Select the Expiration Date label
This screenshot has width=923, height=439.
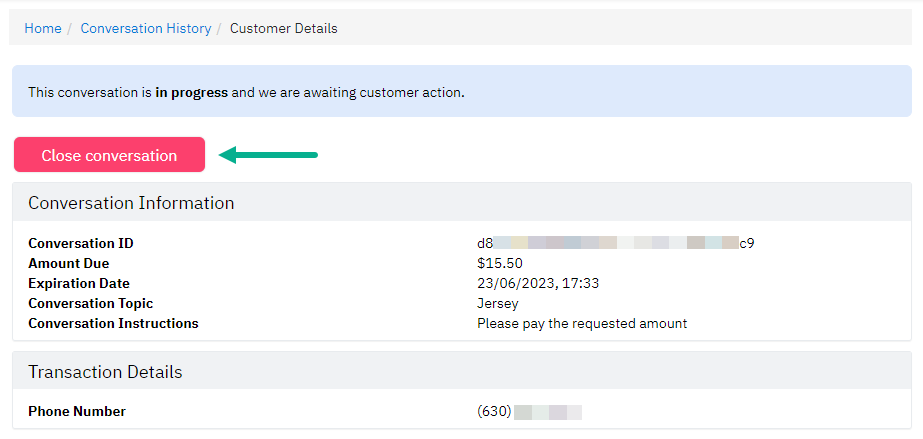pos(79,283)
